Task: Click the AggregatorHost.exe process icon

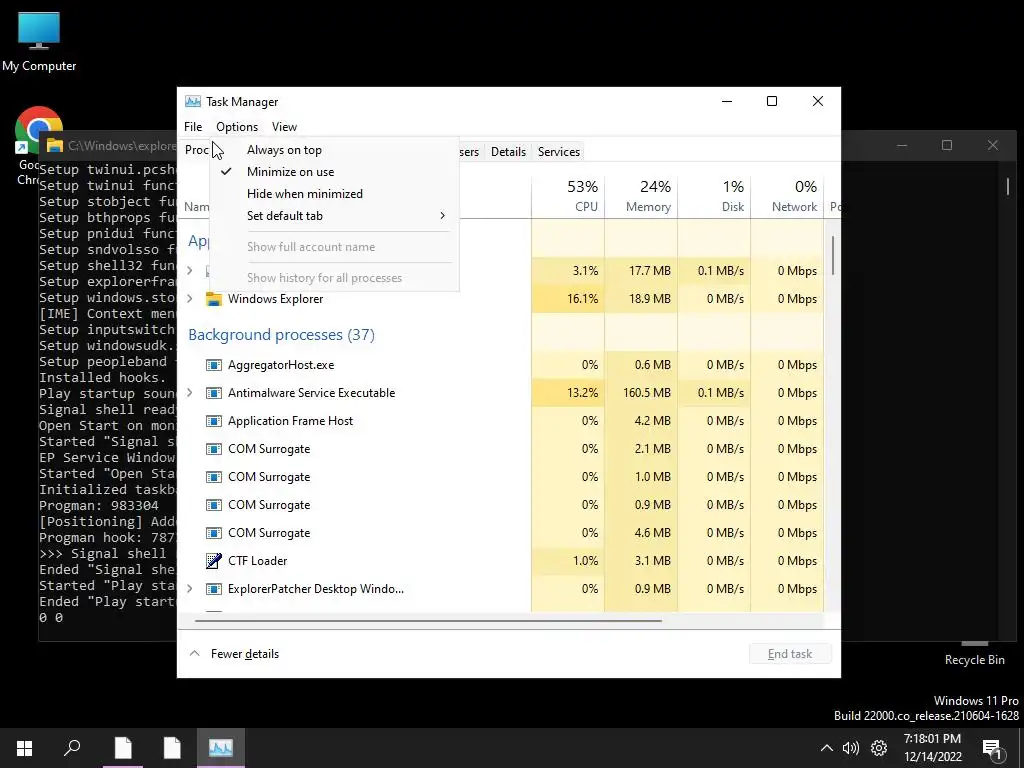Action: 214,365
